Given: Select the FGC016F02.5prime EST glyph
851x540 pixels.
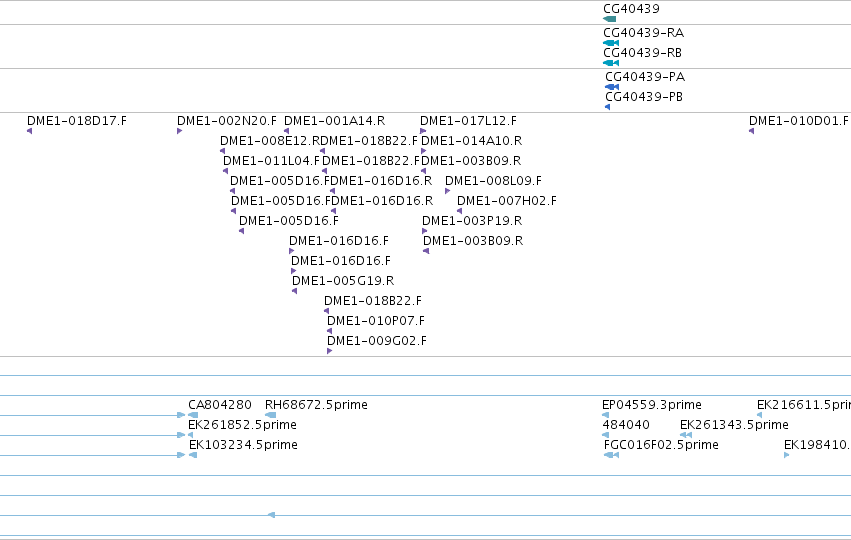Looking at the screenshot, I should 611,455.
